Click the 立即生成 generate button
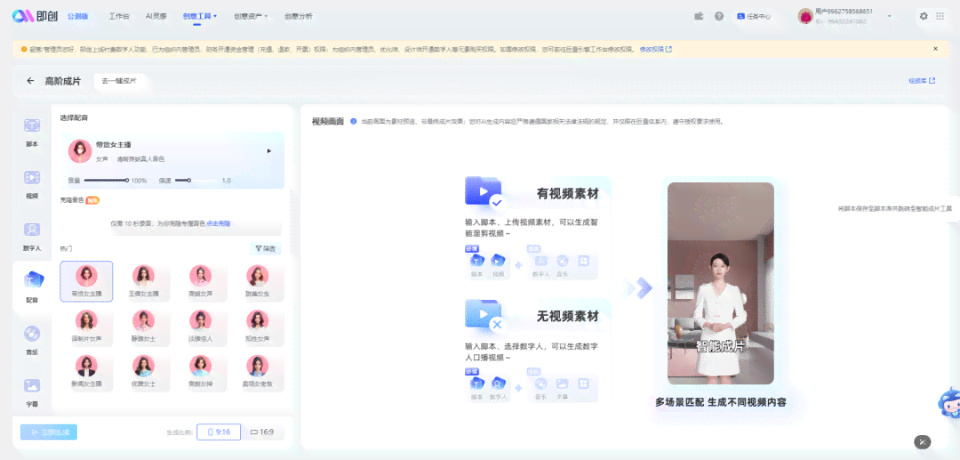 pos(48,432)
